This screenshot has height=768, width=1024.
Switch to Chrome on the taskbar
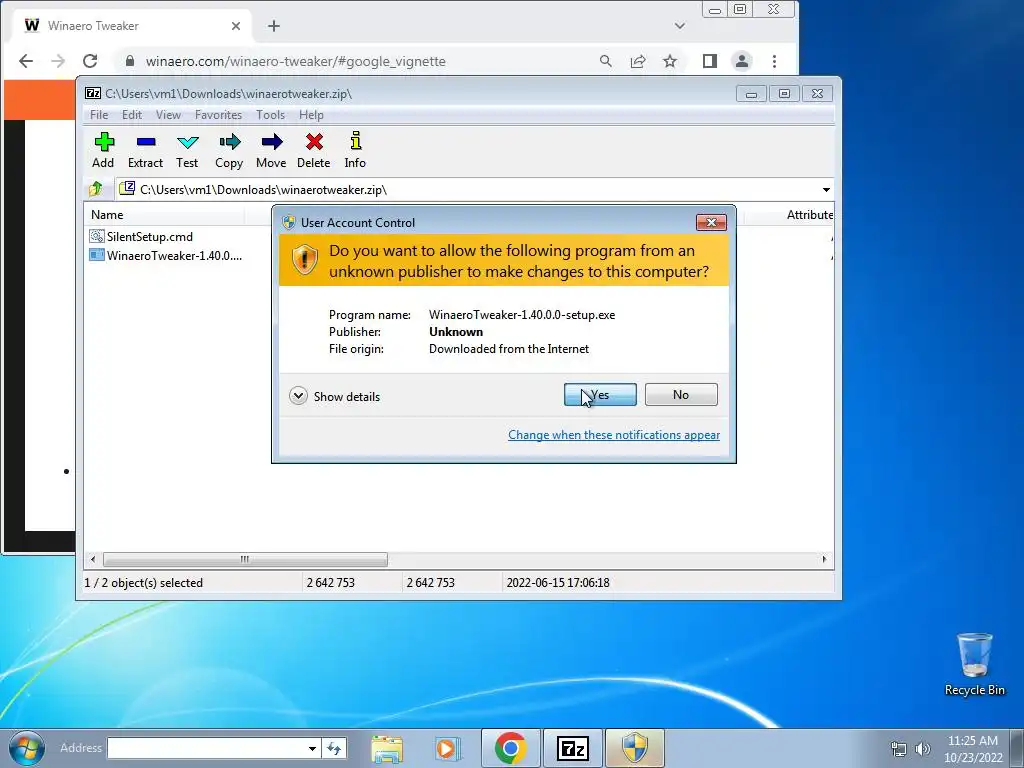click(511, 748)
